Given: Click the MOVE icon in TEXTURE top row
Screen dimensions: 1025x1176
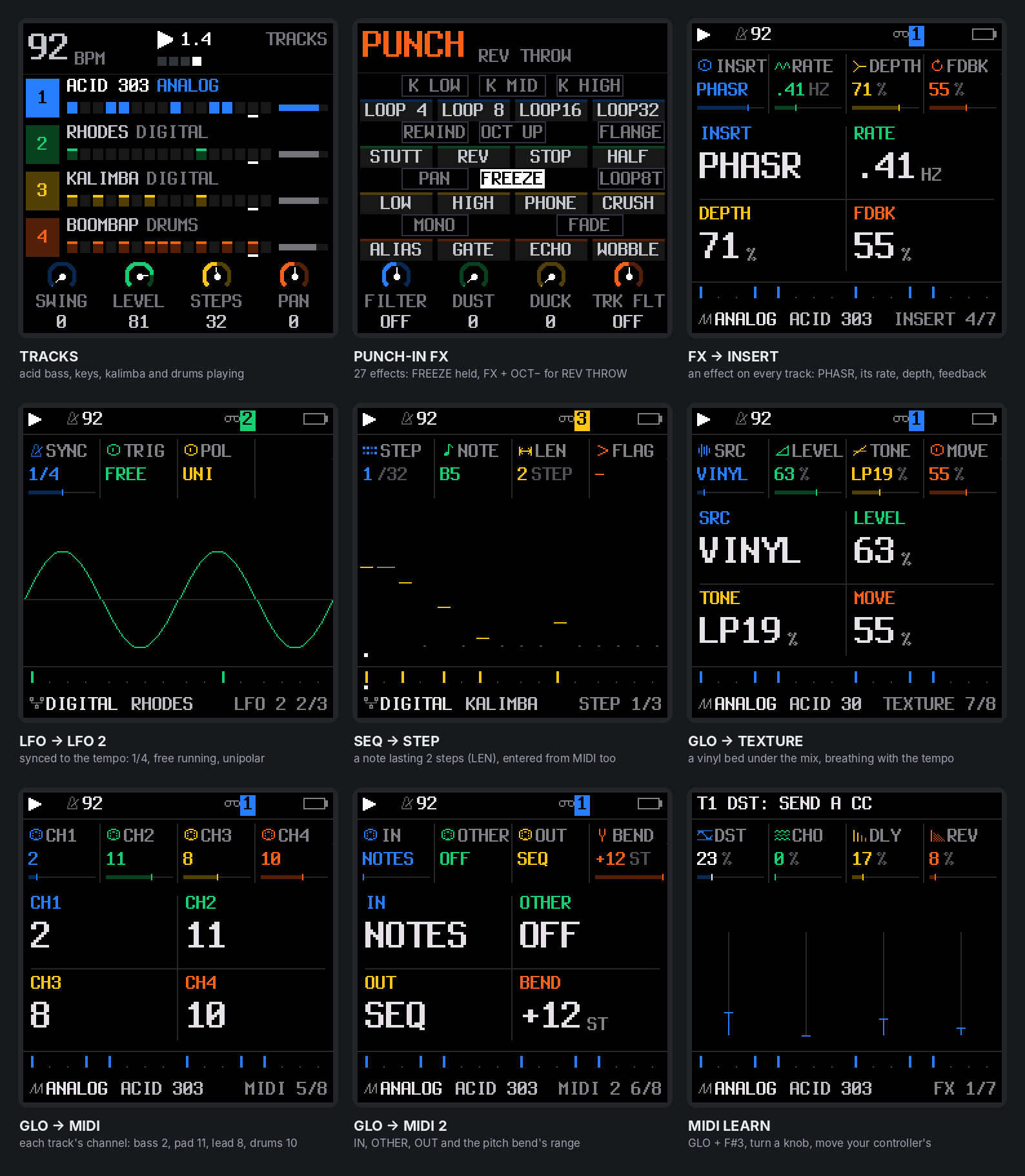Looking at the screenshot, I should coord(937,450).
